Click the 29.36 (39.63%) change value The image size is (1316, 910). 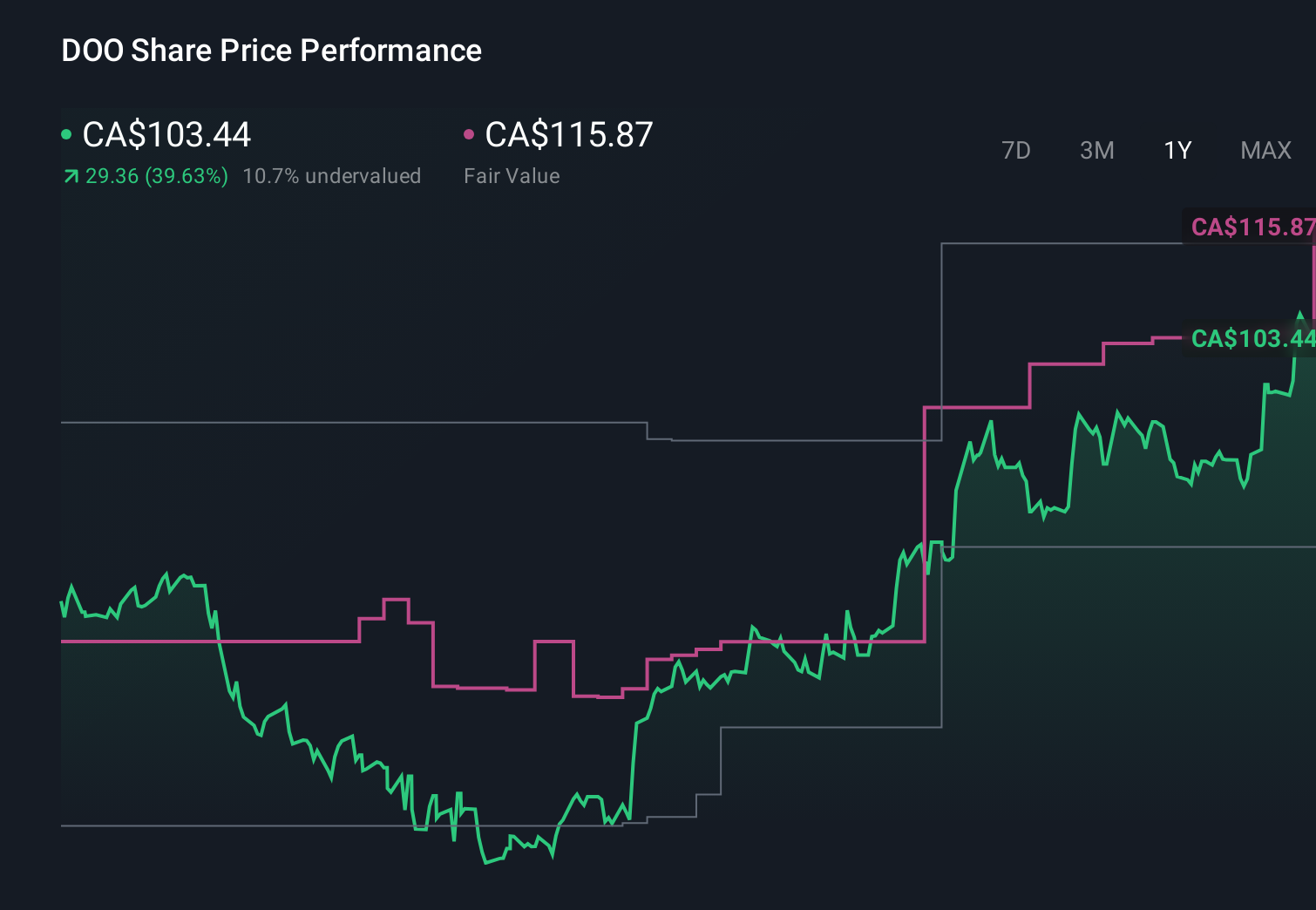(x=157, y=175)
